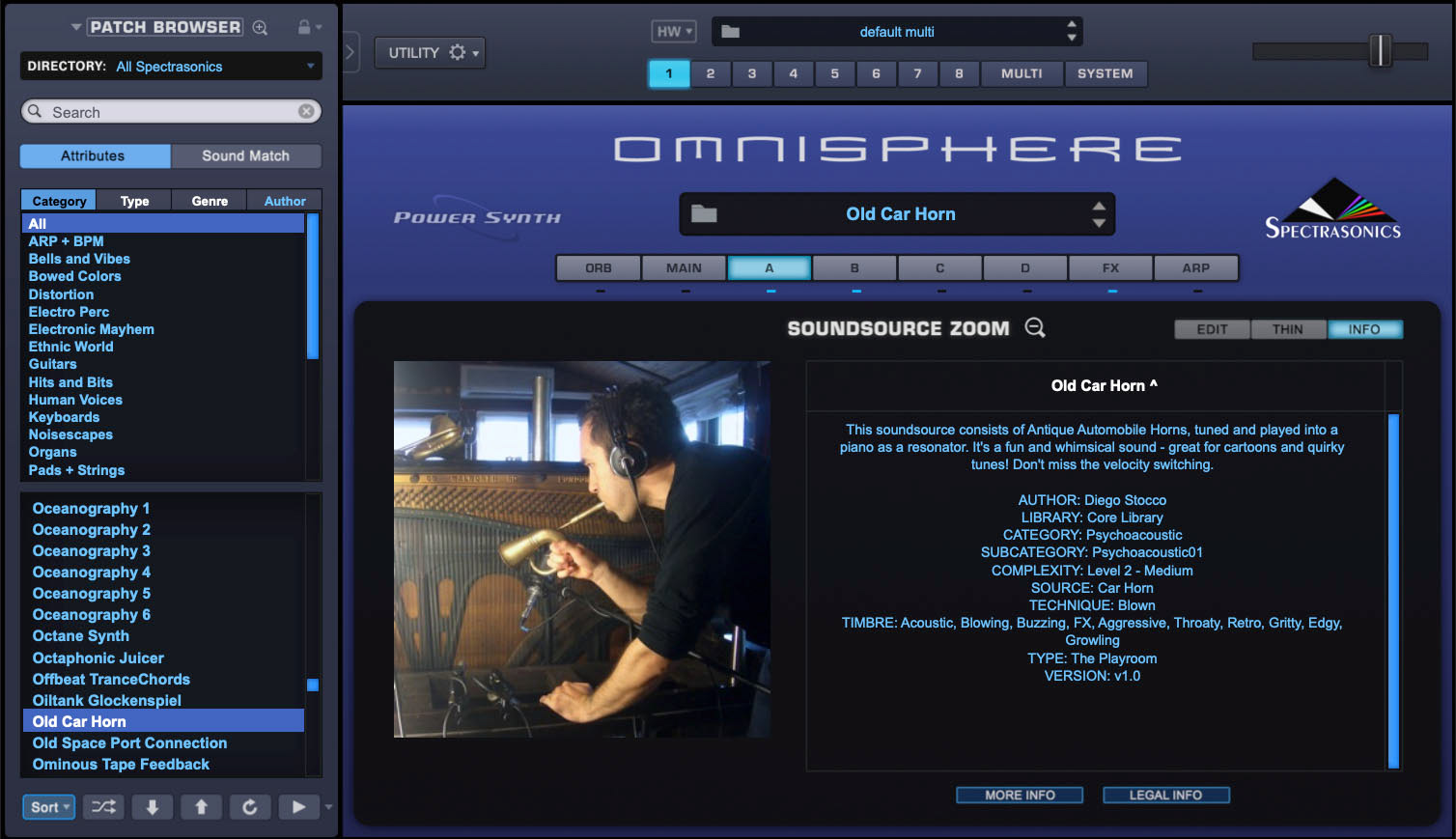
Task: Step to the previous patch with the up arrow
Action: (201, 807)
